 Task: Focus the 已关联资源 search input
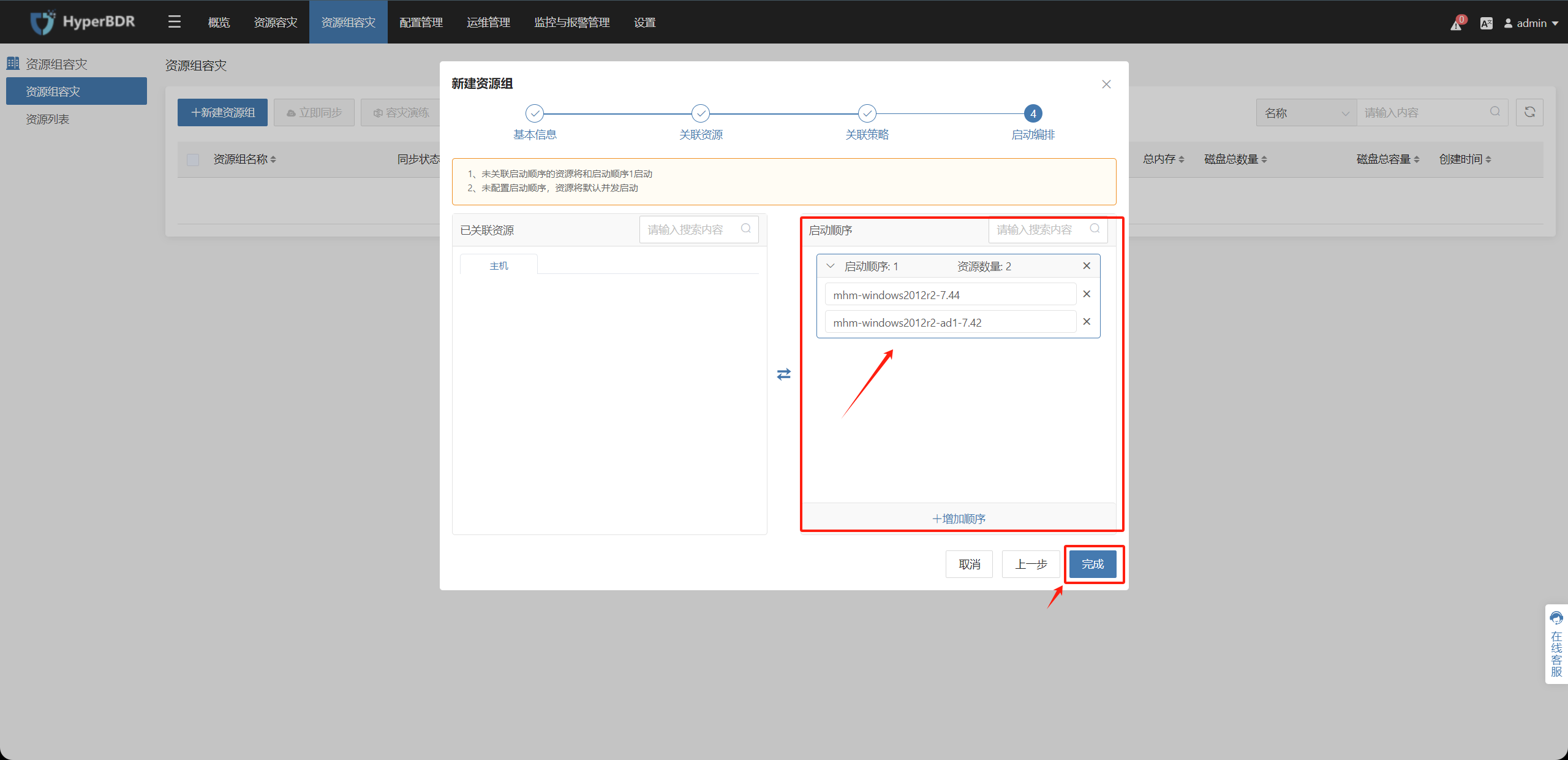(x=698, y=229)
